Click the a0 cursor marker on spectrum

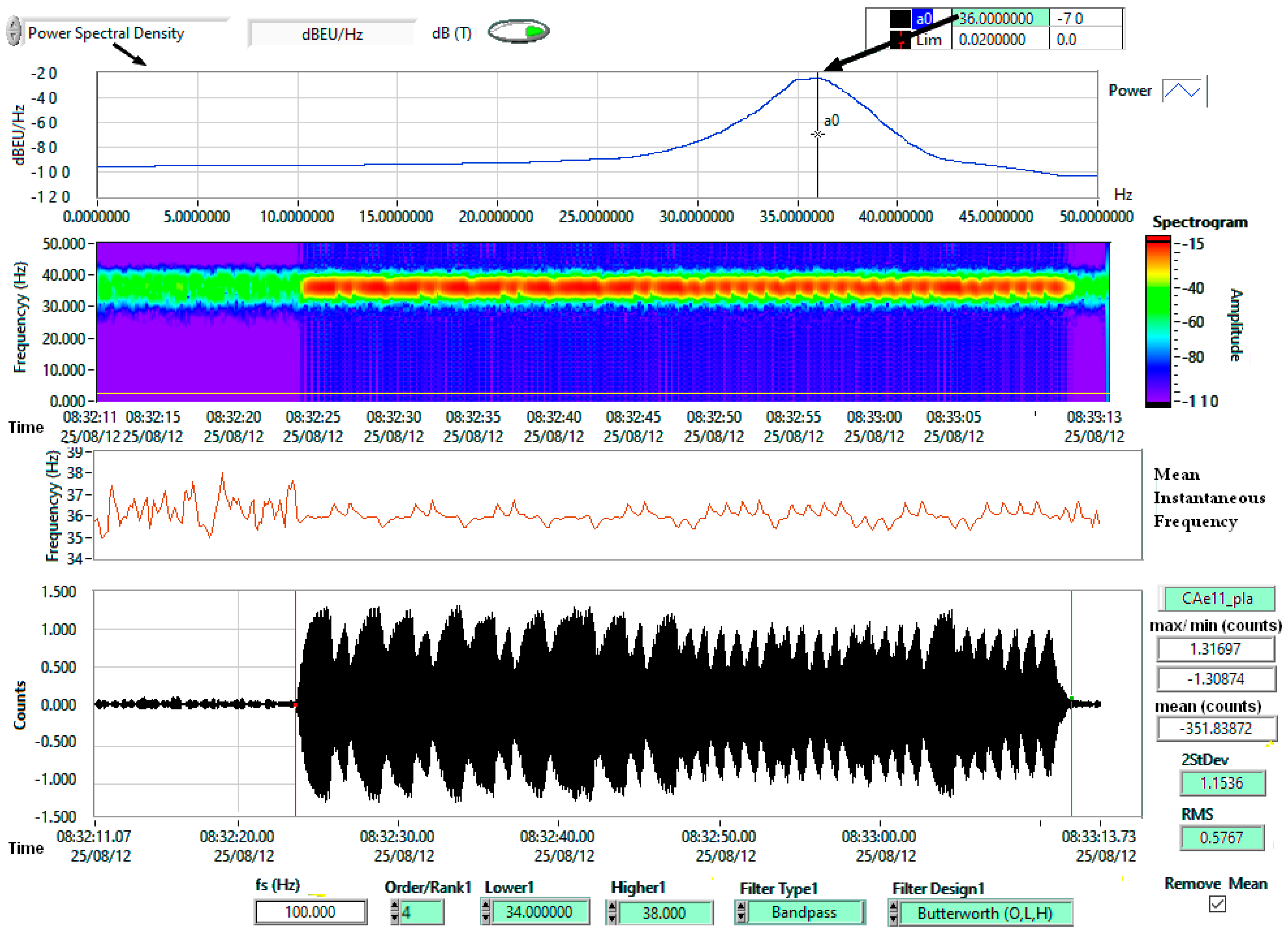click(x=817, y=135)
